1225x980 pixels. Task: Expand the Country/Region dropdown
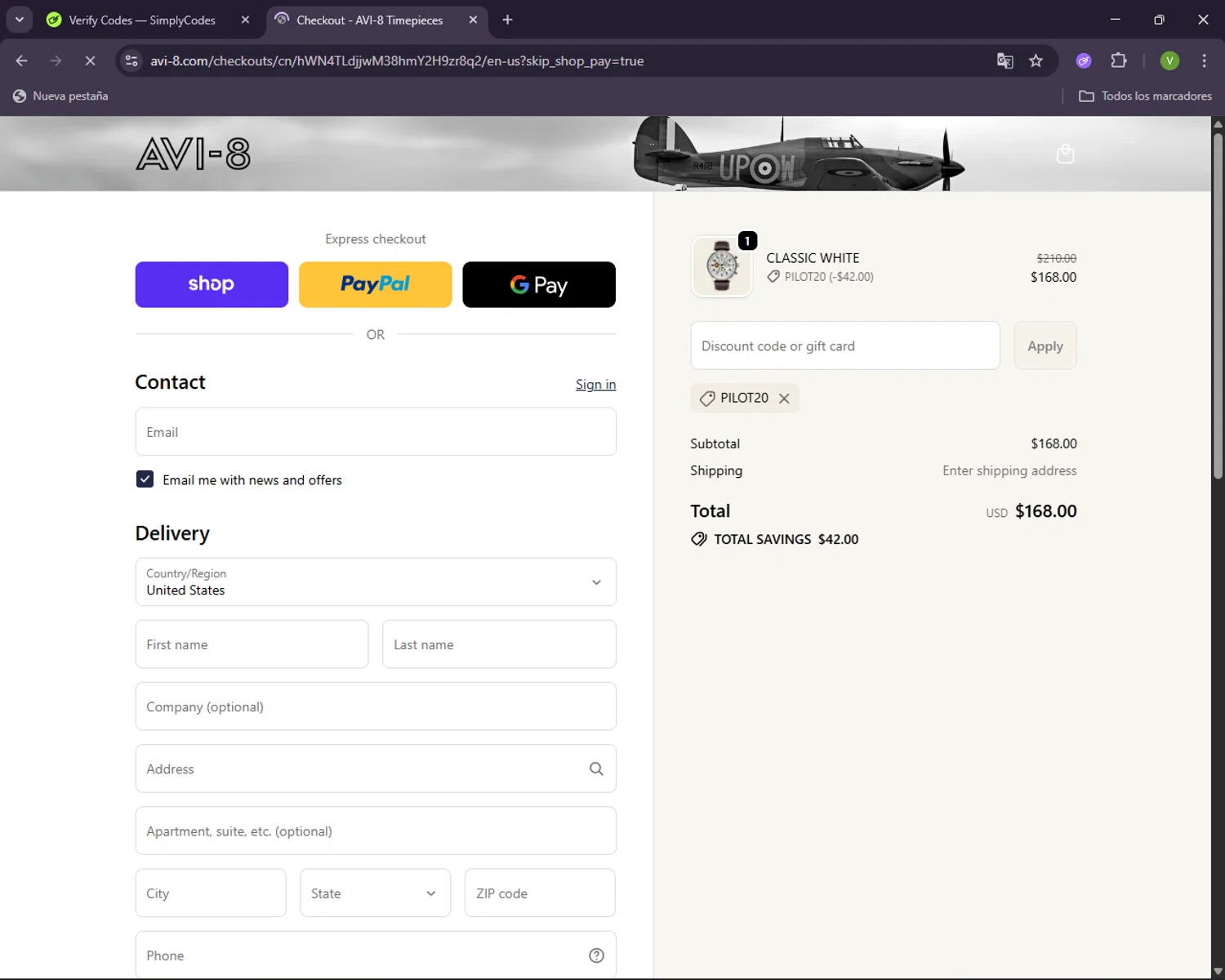coord(376,581)
